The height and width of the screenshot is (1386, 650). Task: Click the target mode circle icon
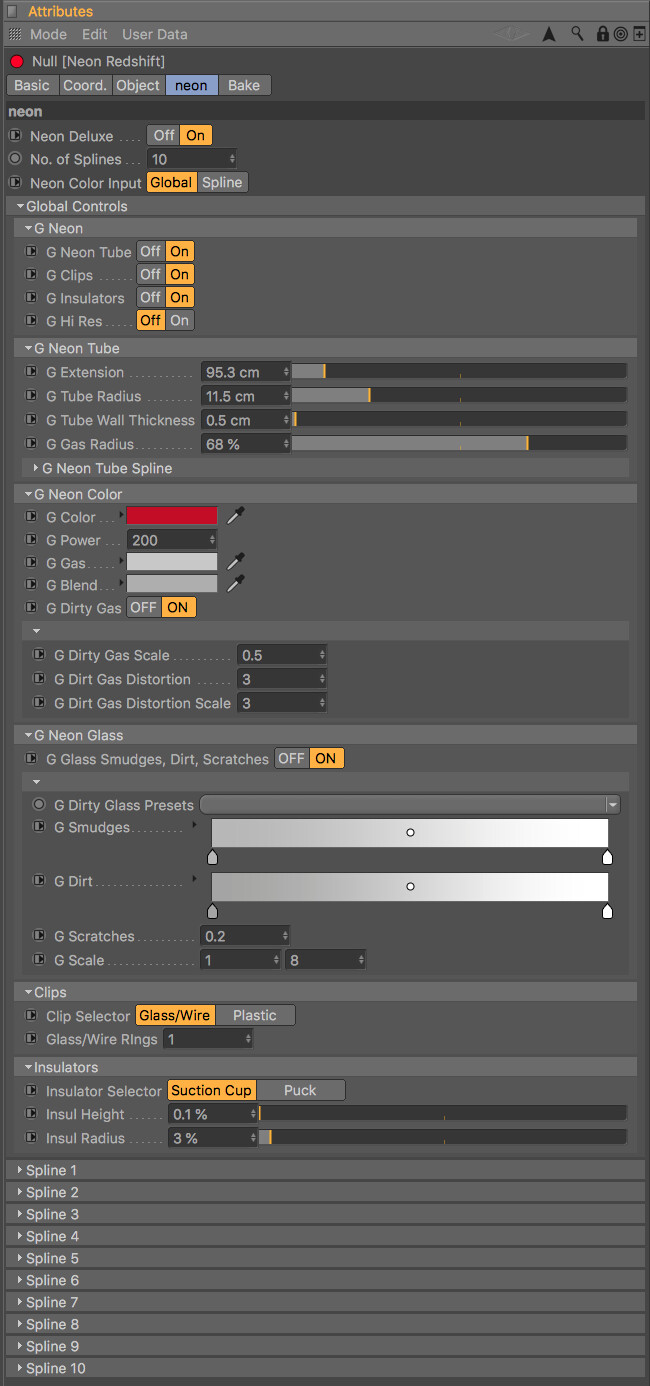tap(620, 34)
